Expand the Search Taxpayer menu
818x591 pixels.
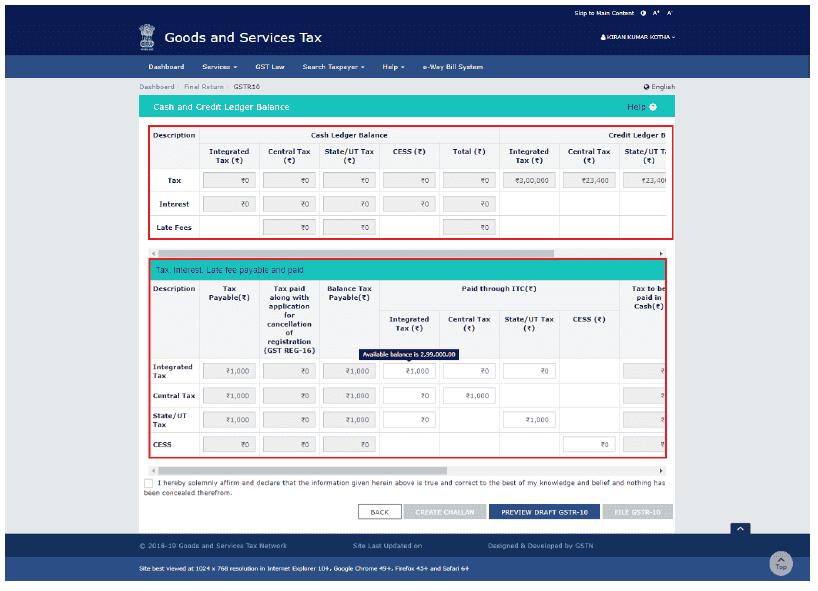[x=333, y=67]
